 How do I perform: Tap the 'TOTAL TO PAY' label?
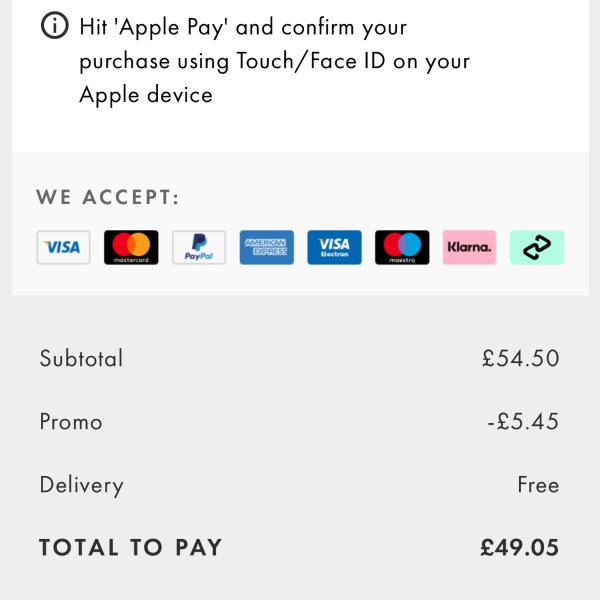tap(130, 548)
